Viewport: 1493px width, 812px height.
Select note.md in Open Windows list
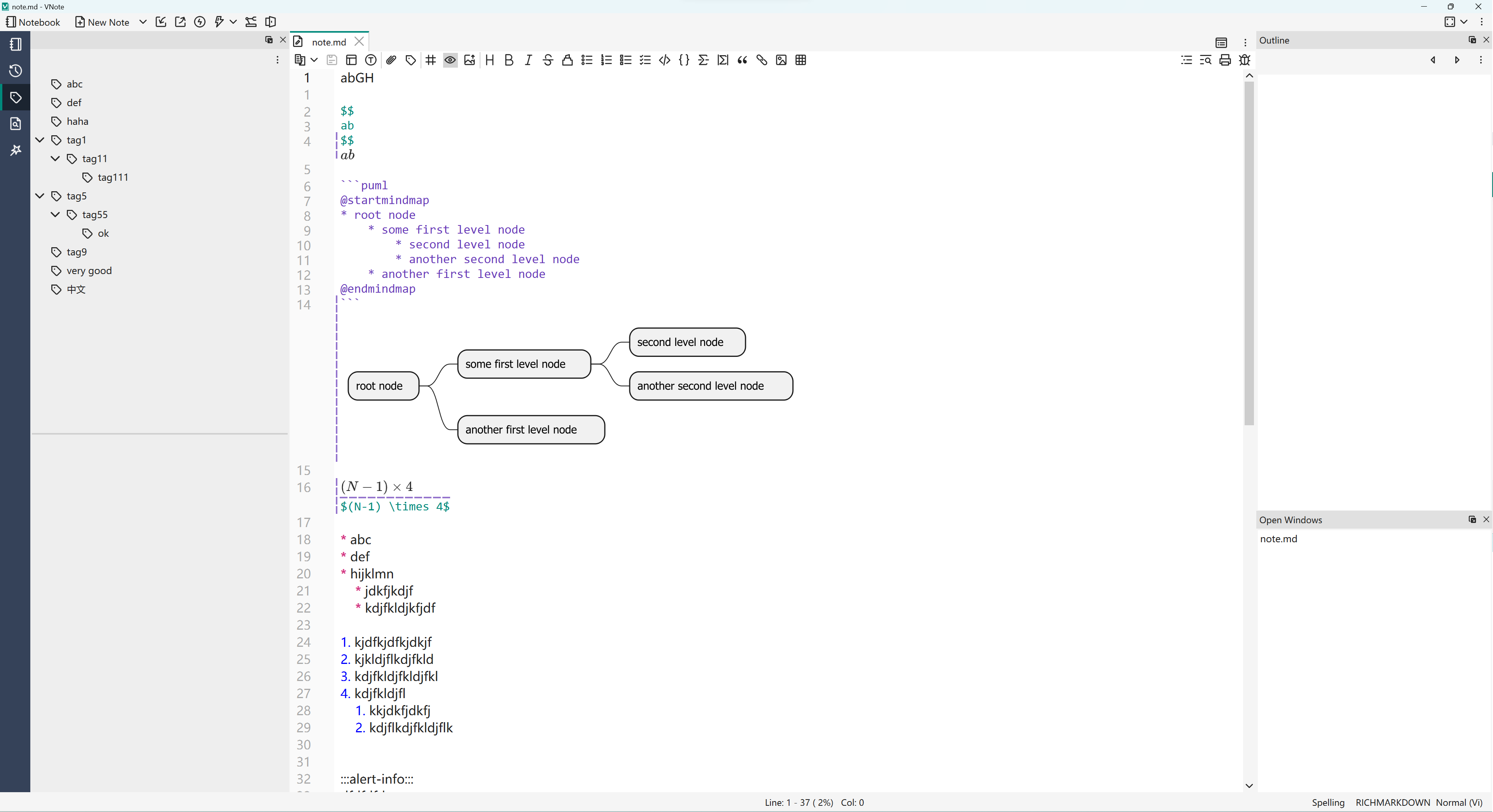[x=1278, y=538]
